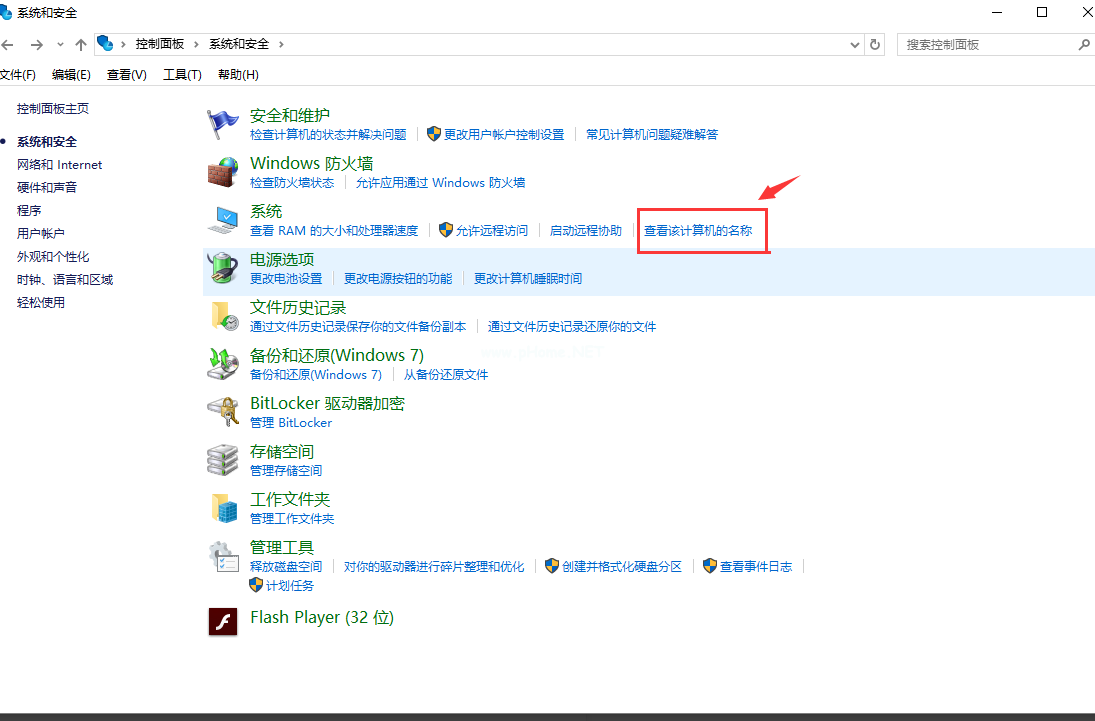Click the 系统 computer monitor icon

coord(222,218)
